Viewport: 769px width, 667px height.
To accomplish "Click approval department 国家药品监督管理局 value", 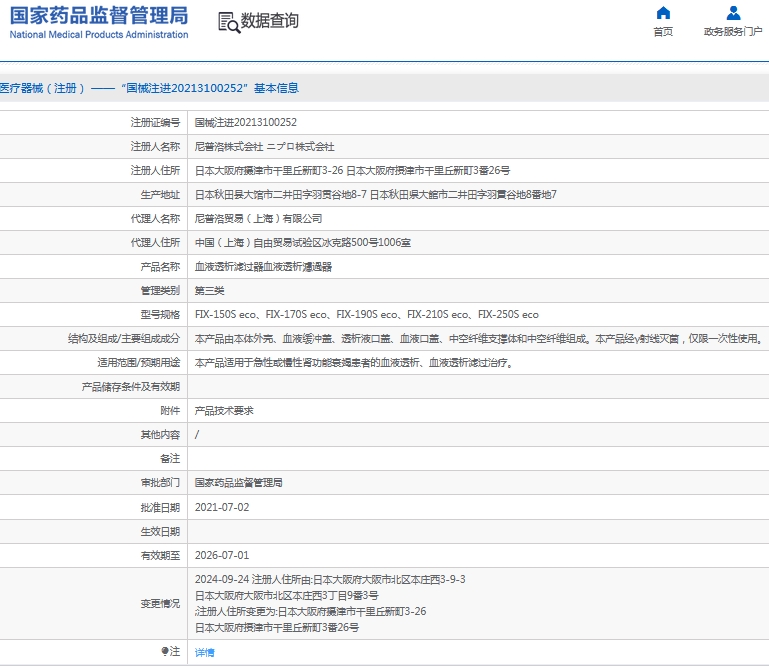I will [x=238, y=483].
